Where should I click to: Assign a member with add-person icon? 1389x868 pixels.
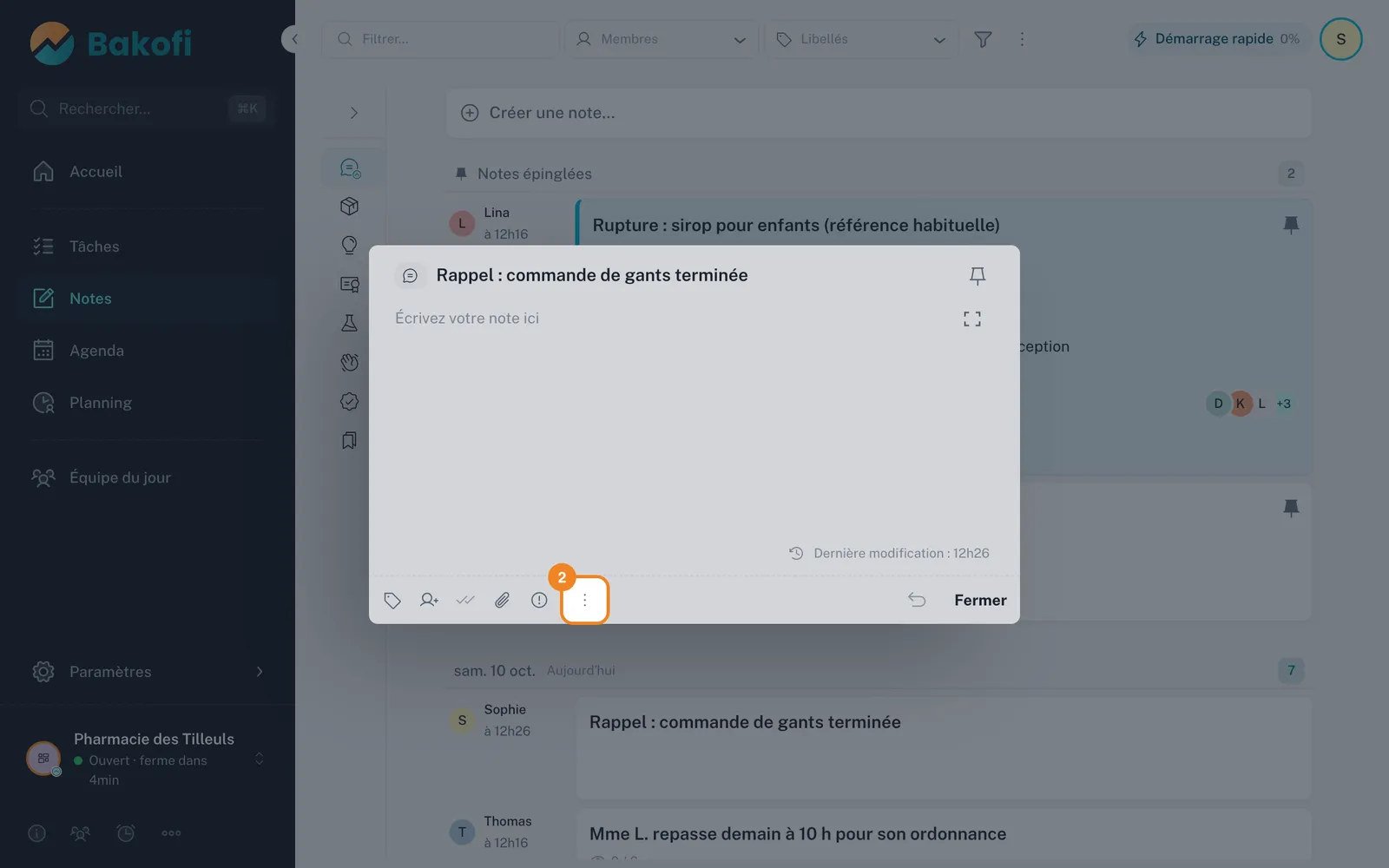[429, 600]
